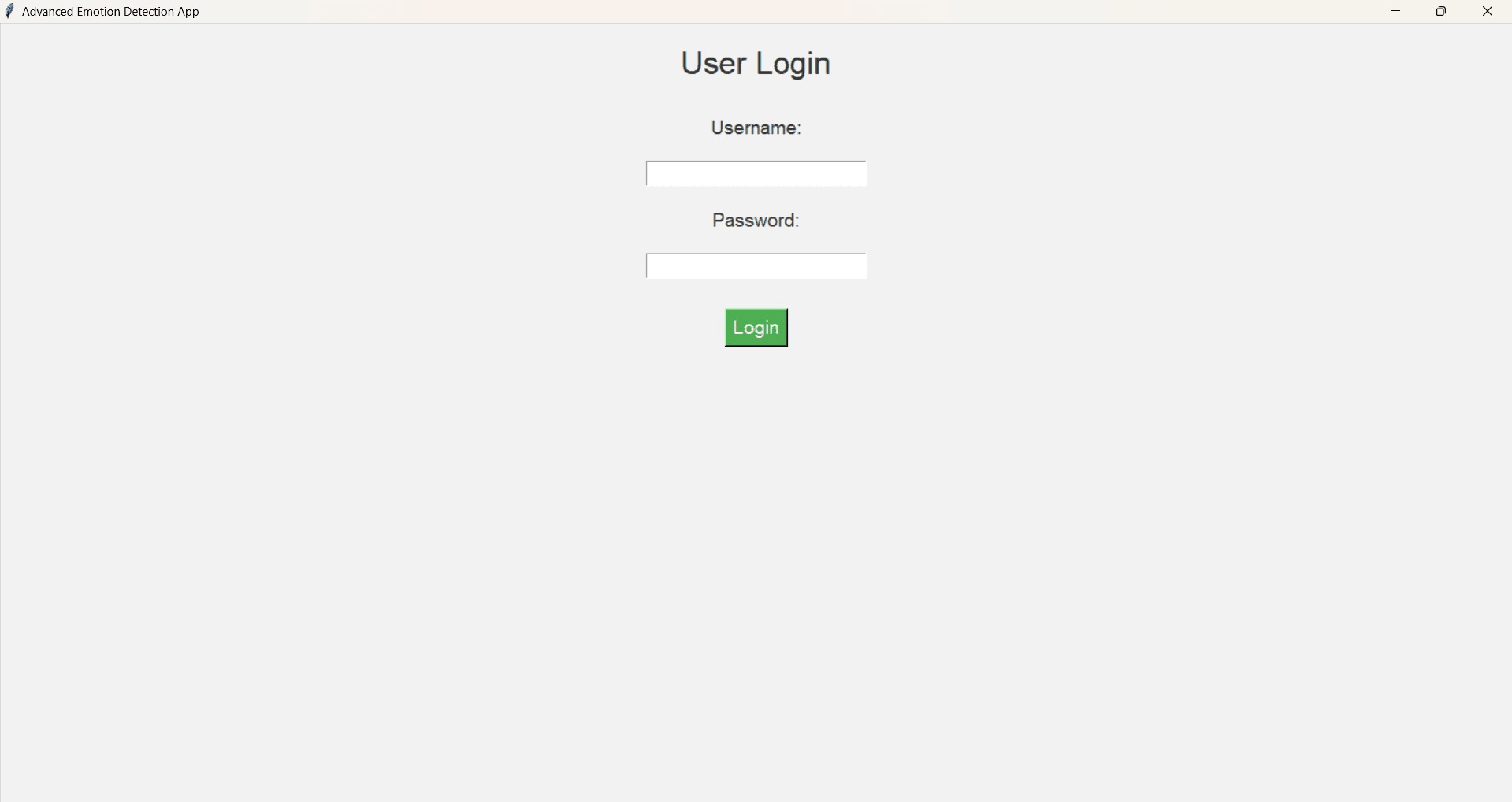Minimize the Emotion Detection App window

[1395, 11]
